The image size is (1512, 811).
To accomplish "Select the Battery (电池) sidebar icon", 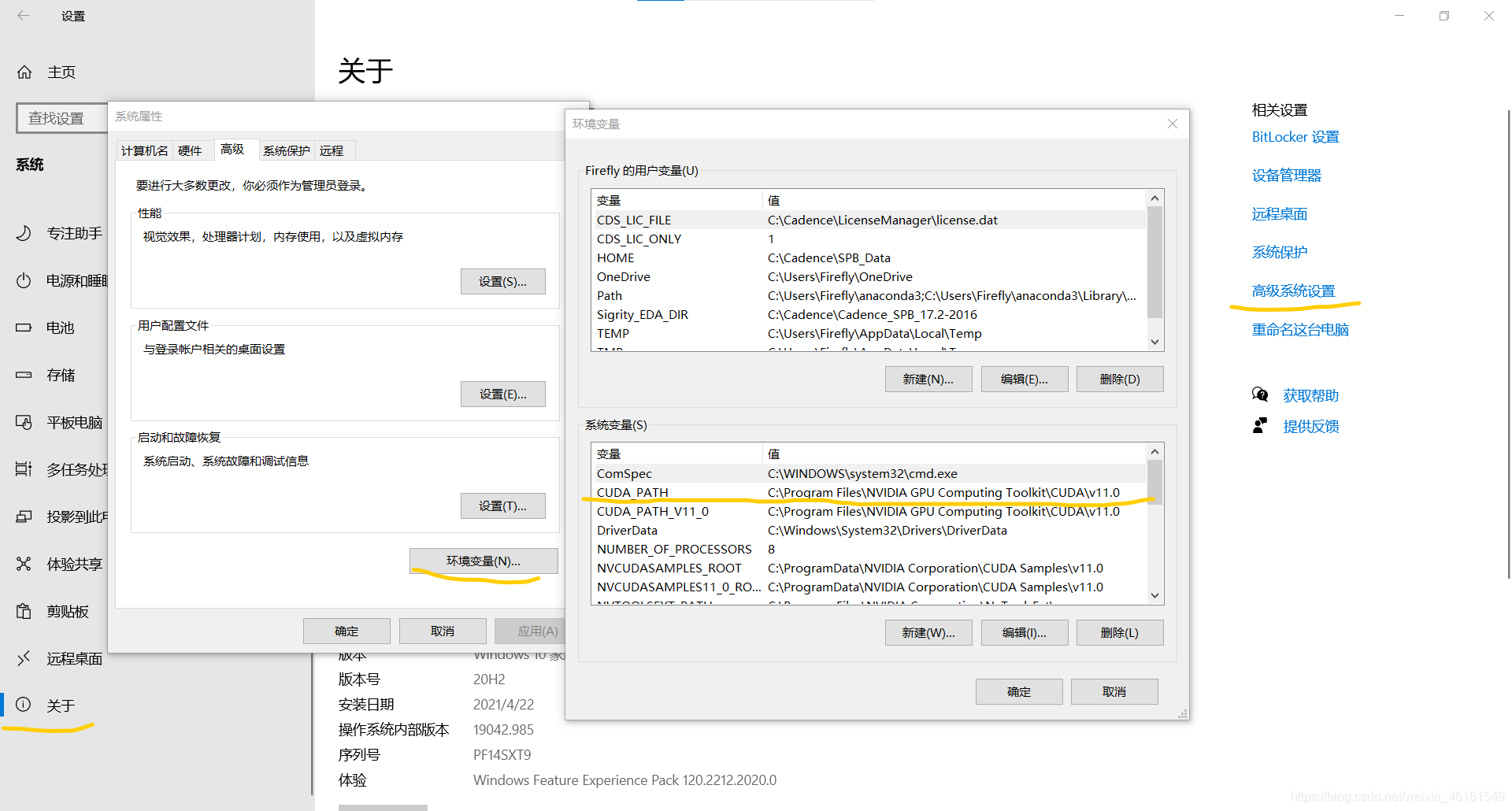I will point(24,328).
